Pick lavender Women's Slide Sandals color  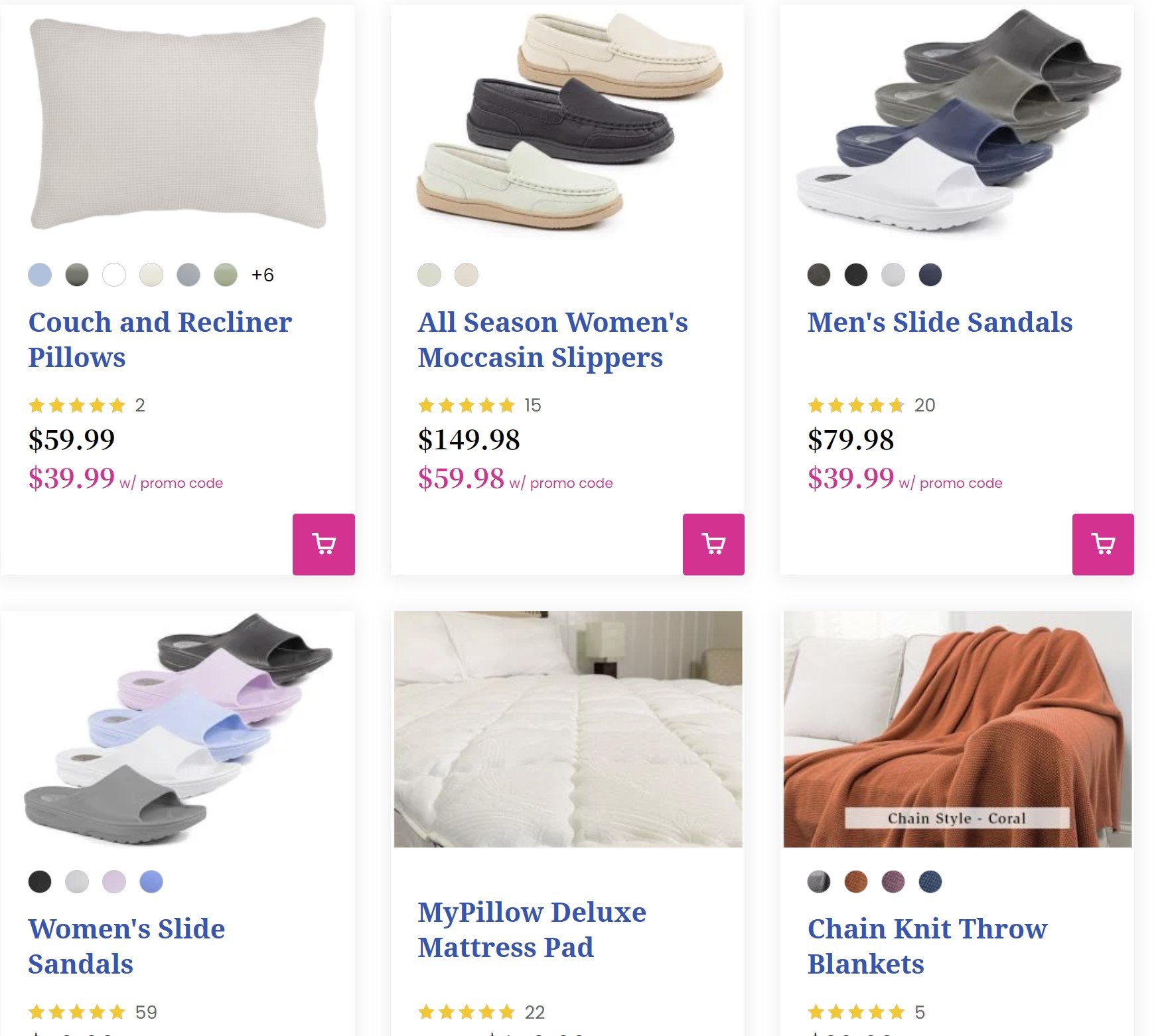[x=114, y=881]
